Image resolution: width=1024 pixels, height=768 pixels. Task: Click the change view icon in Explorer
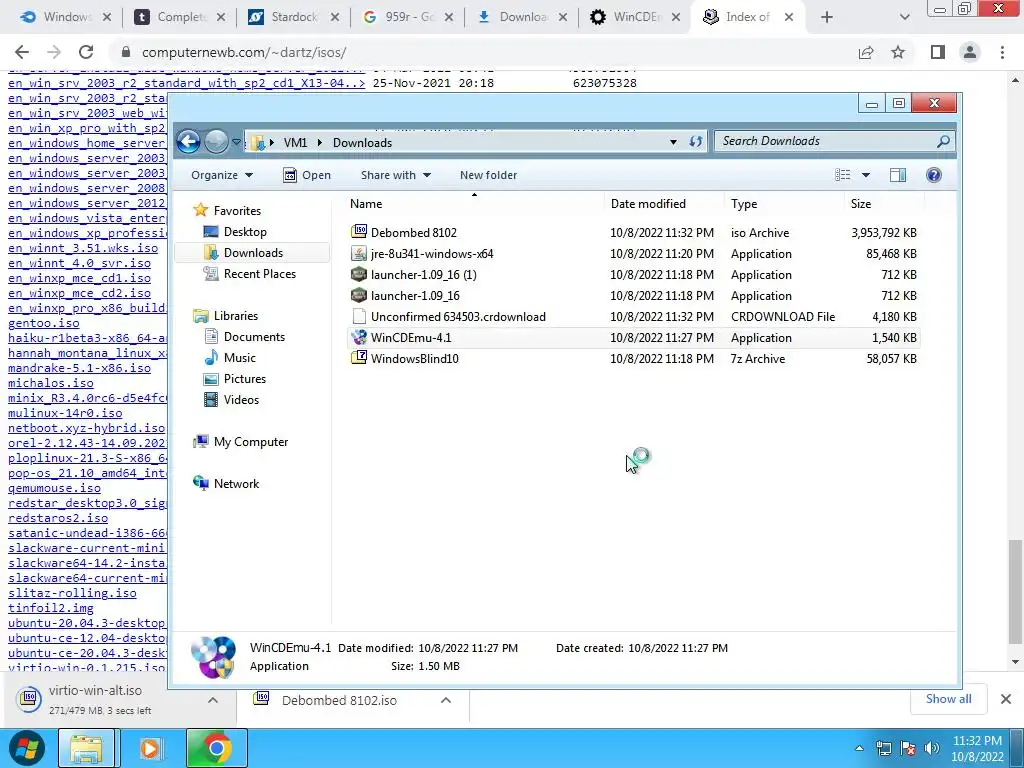842,175
